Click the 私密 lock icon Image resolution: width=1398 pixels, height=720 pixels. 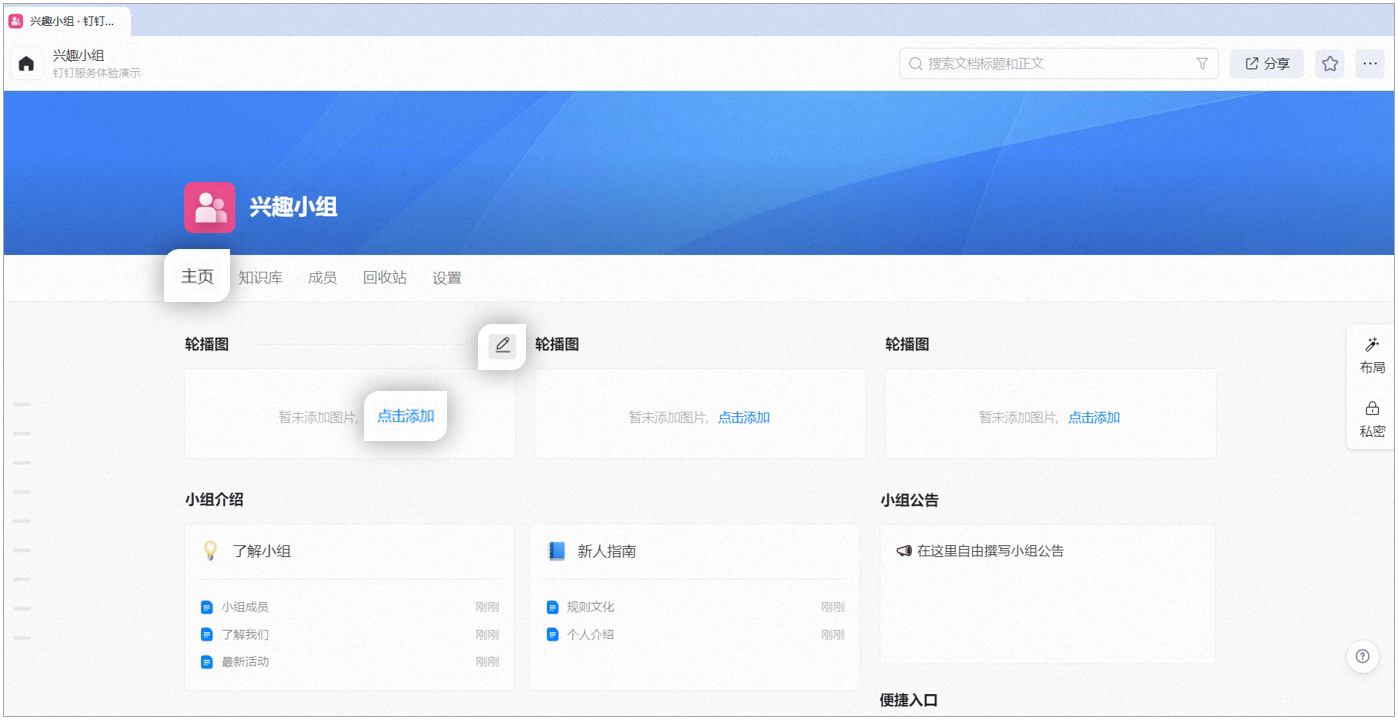(1372, 419)
